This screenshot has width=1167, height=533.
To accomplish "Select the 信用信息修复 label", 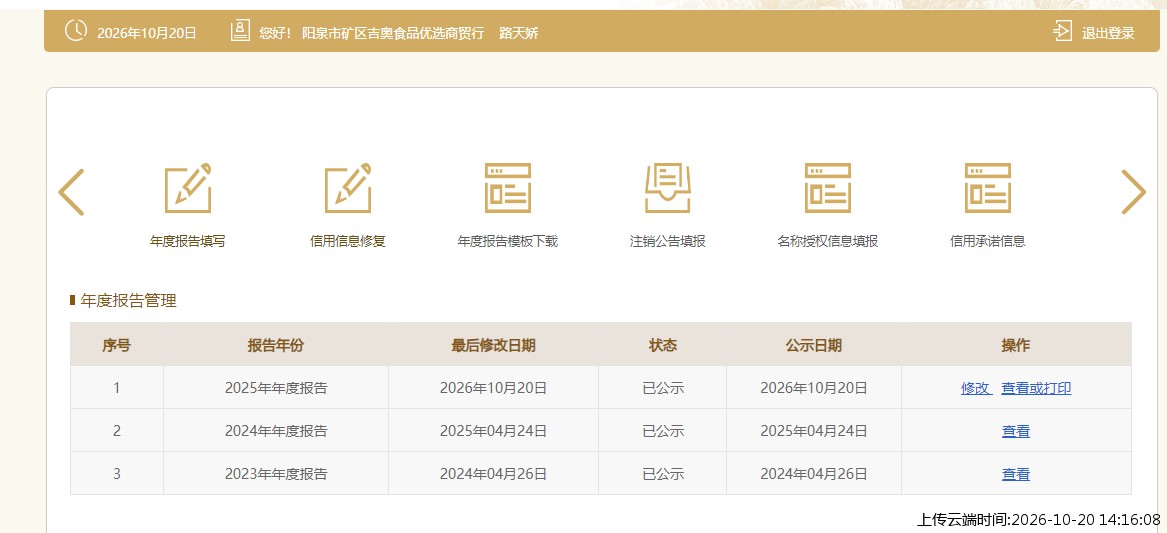I will (348, 241).
